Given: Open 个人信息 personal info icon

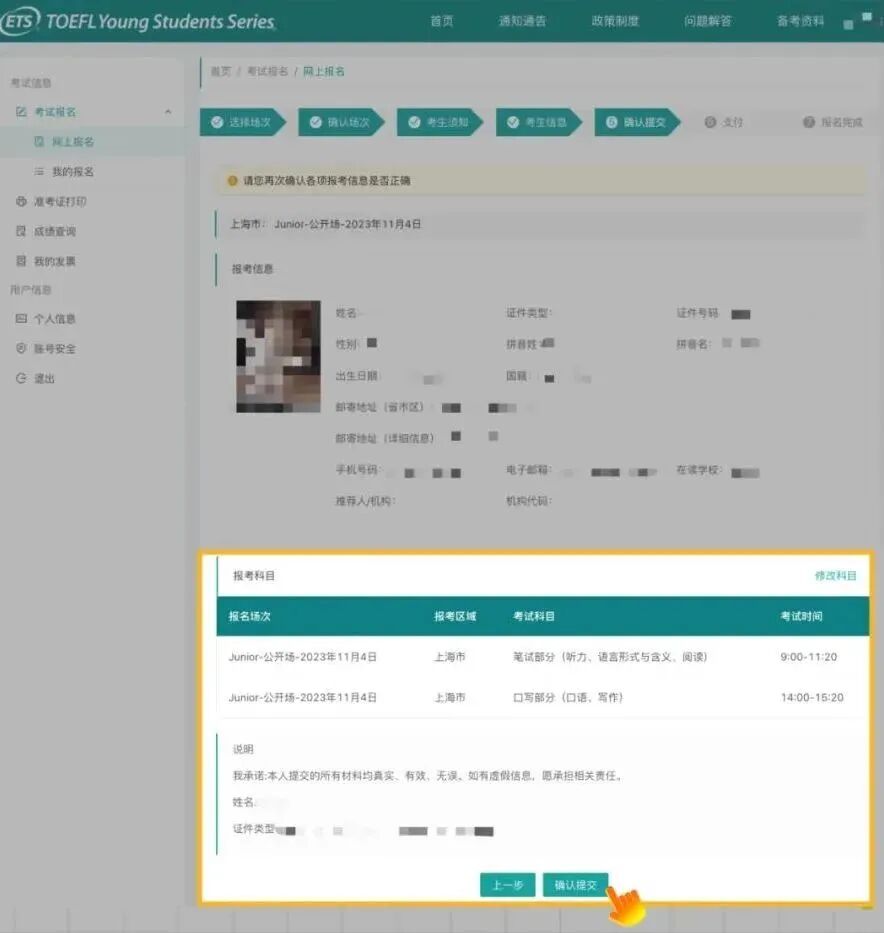Looking at the screenshot, I should pos(21,319).
